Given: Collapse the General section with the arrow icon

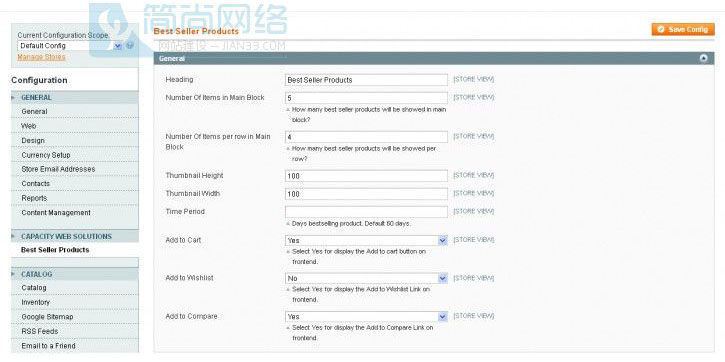Looking at the screenshot, I should coord(703,58).
